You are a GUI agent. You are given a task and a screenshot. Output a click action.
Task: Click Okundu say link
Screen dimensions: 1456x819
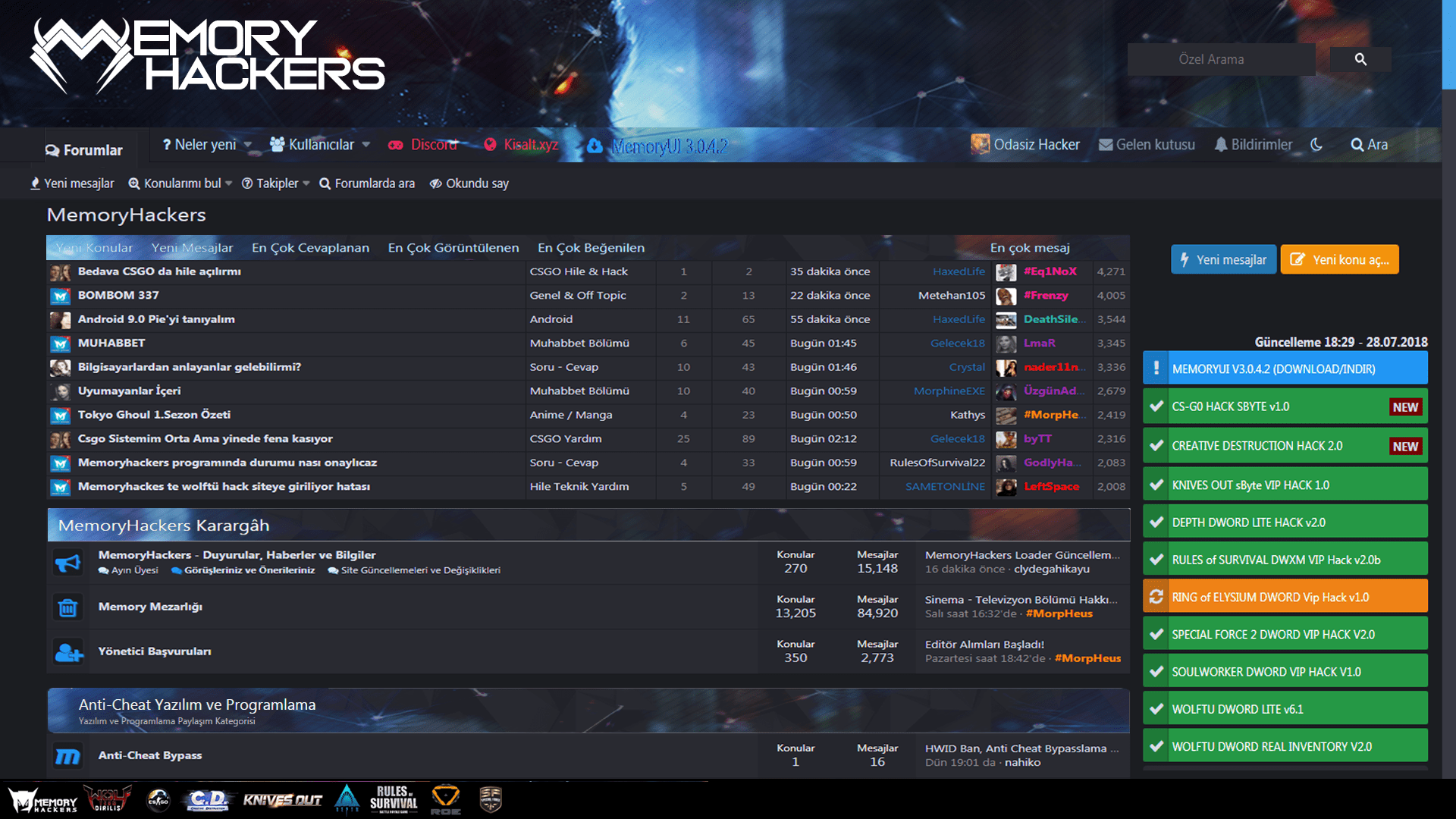click(469, 184)
